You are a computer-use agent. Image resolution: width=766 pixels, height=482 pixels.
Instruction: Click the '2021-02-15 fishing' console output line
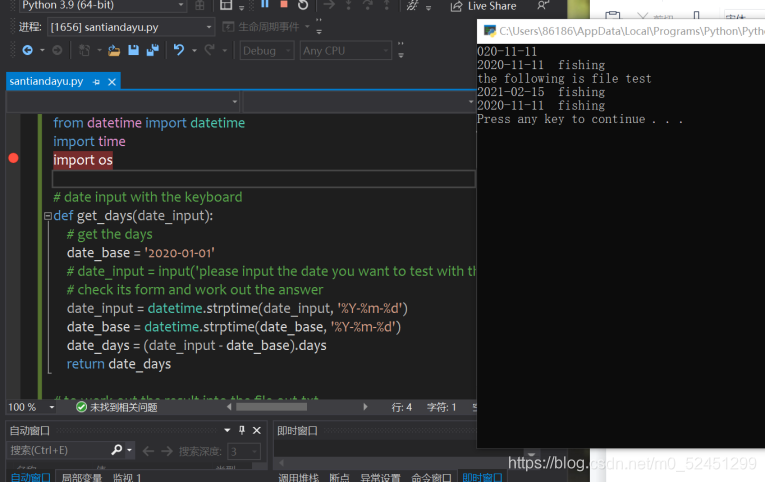coord(541,92)
